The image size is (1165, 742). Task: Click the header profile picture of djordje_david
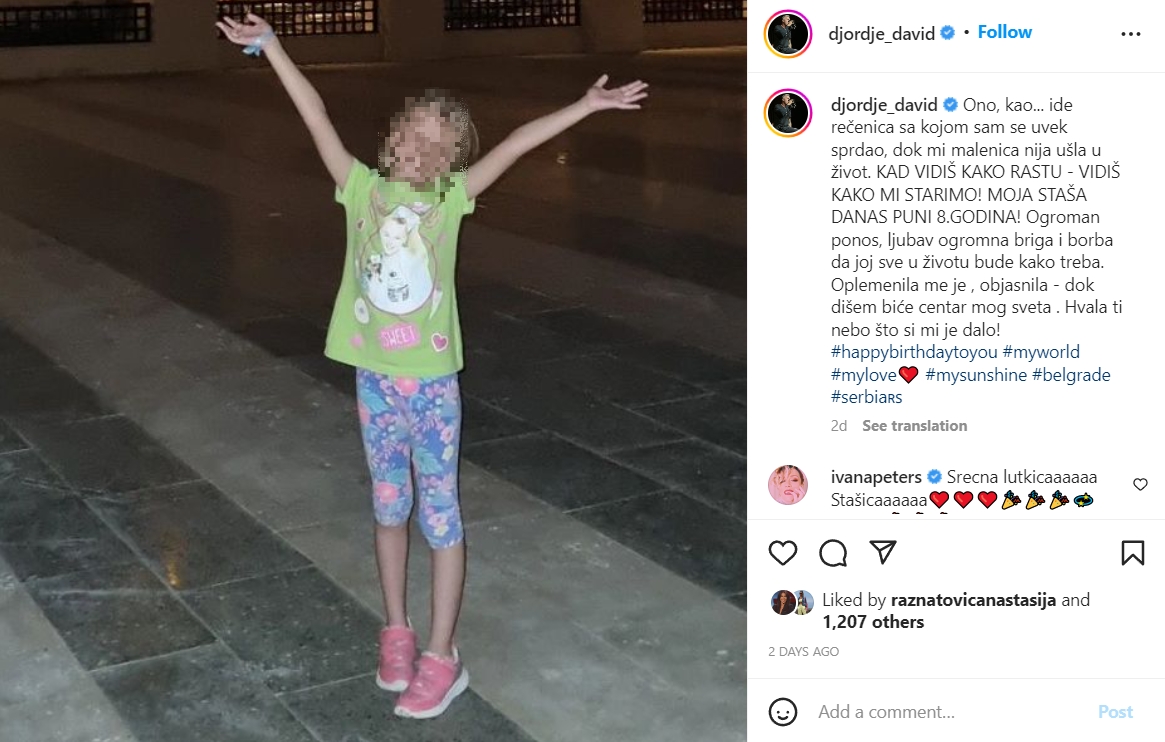click(788, 33)
